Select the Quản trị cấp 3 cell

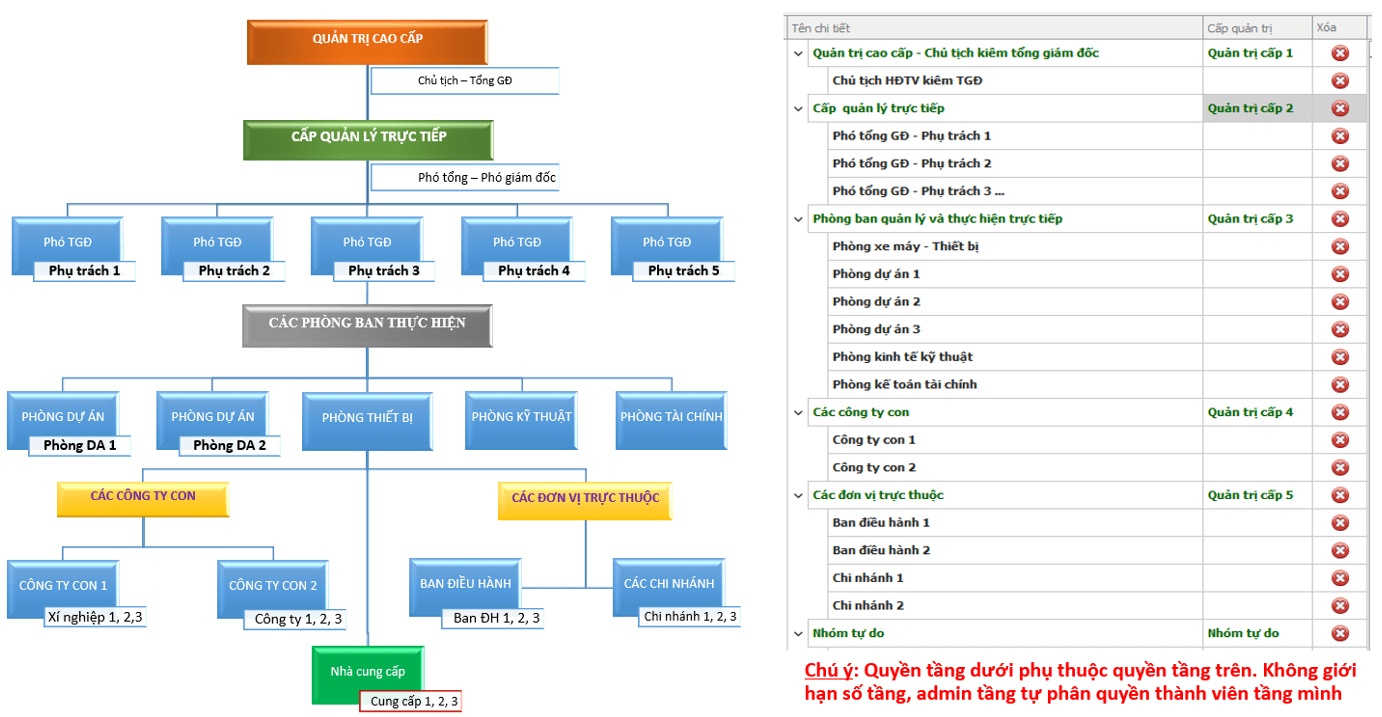[1257, 219]
